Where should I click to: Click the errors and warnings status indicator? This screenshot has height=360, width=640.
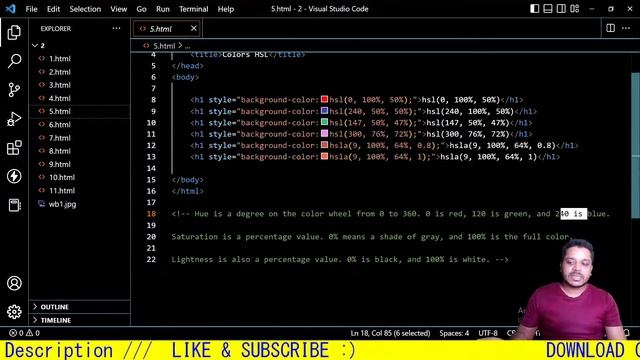[x=24, y=333]
